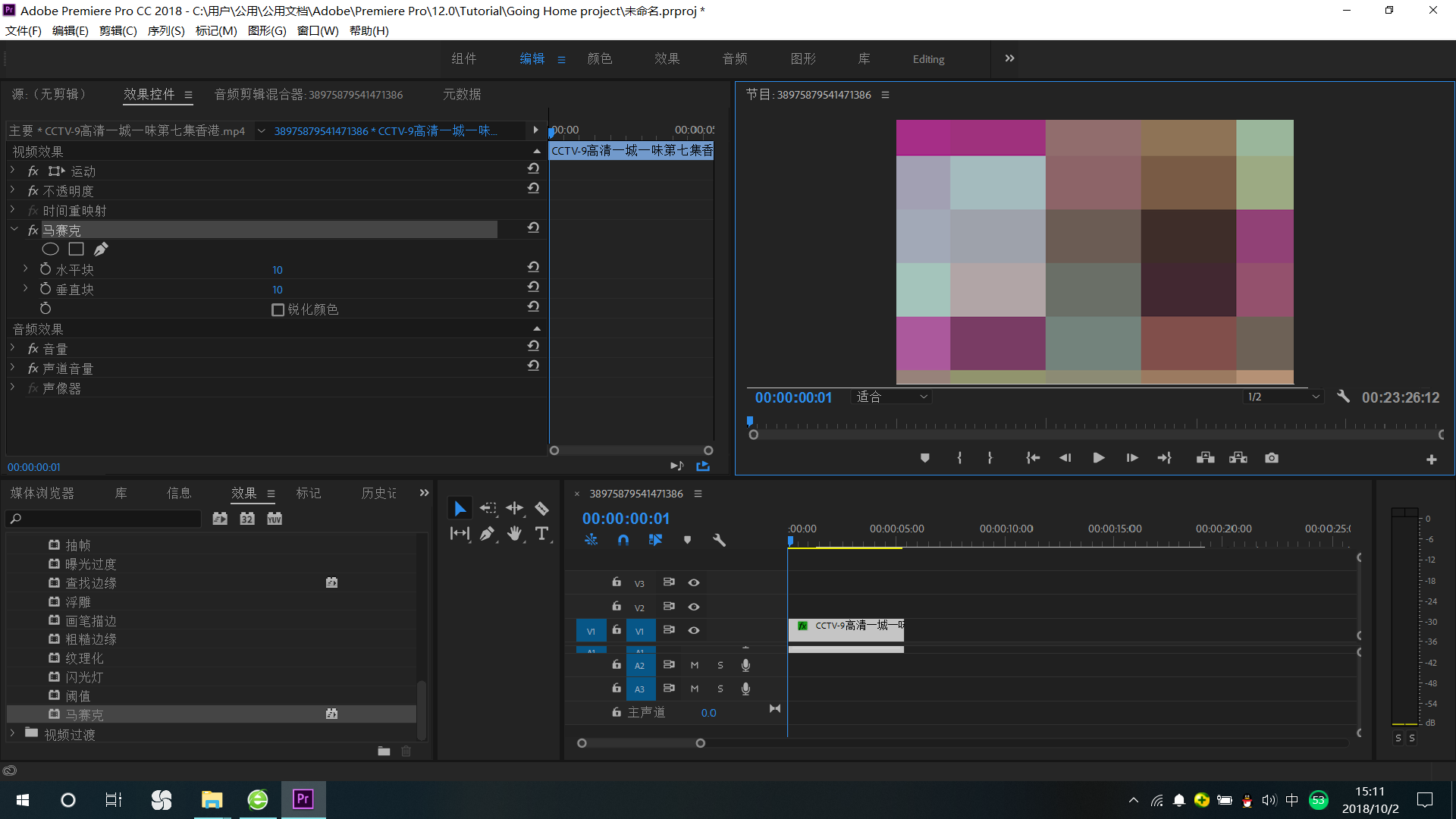Image resolution: width=1456 pixels, height=819 pixels.
Task: Select the Razor tool
Action: point(541,508)
